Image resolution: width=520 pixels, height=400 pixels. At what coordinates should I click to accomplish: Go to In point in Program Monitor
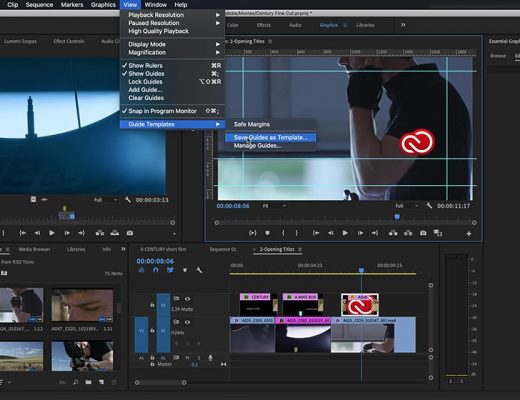pos(316,233)
